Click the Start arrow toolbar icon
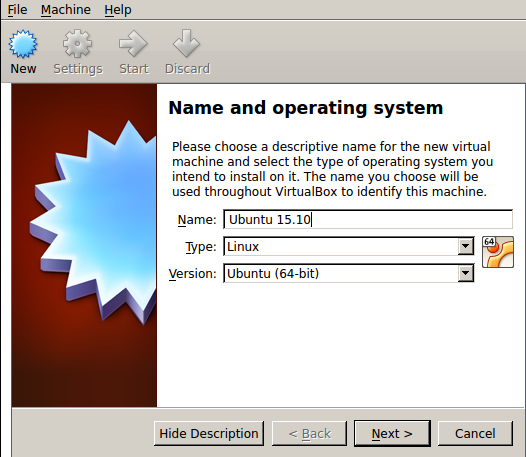The width and height of the screenshot is (526, 457). (133, 44)
